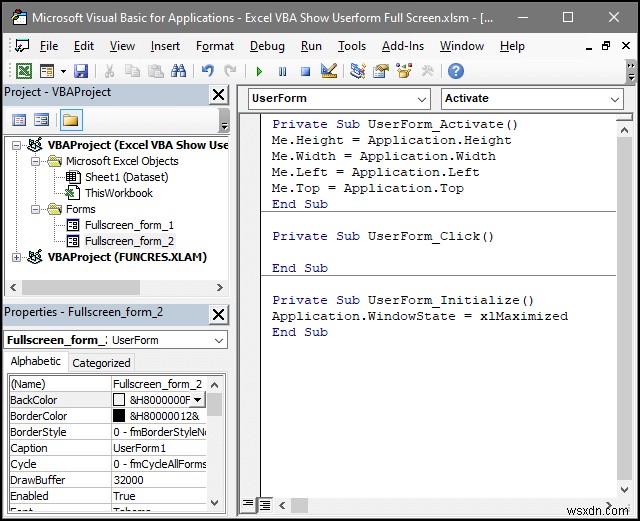Viewport: 640px width, 521px height.
Task: Open the File menu
Action: click(x=49, y=46)
